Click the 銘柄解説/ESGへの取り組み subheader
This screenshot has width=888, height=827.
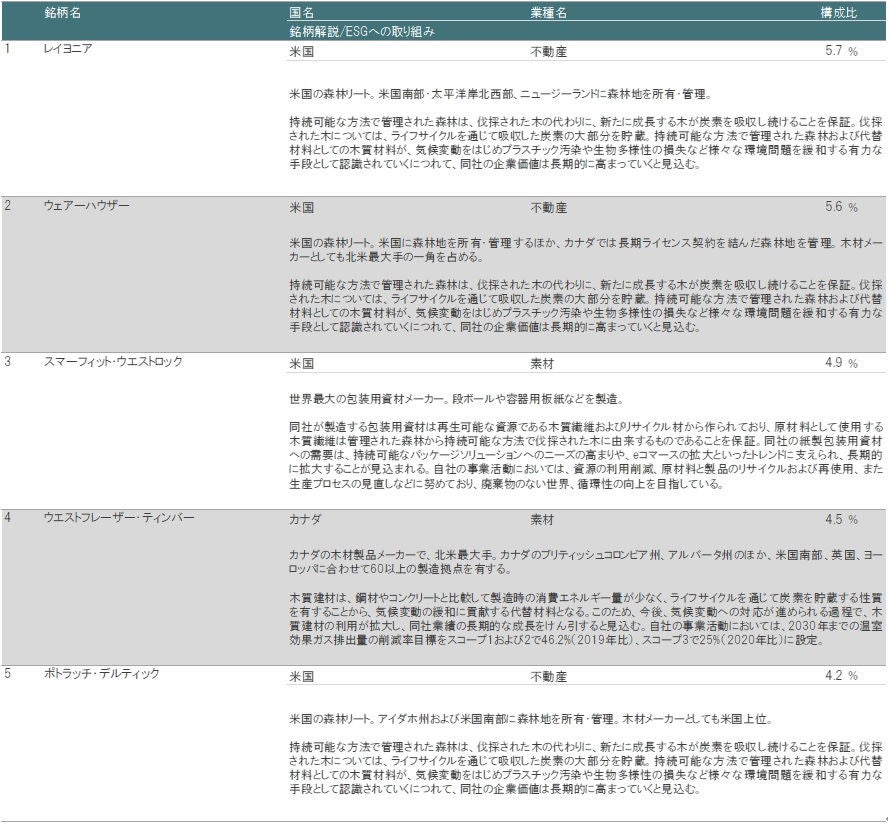[361, 32]
